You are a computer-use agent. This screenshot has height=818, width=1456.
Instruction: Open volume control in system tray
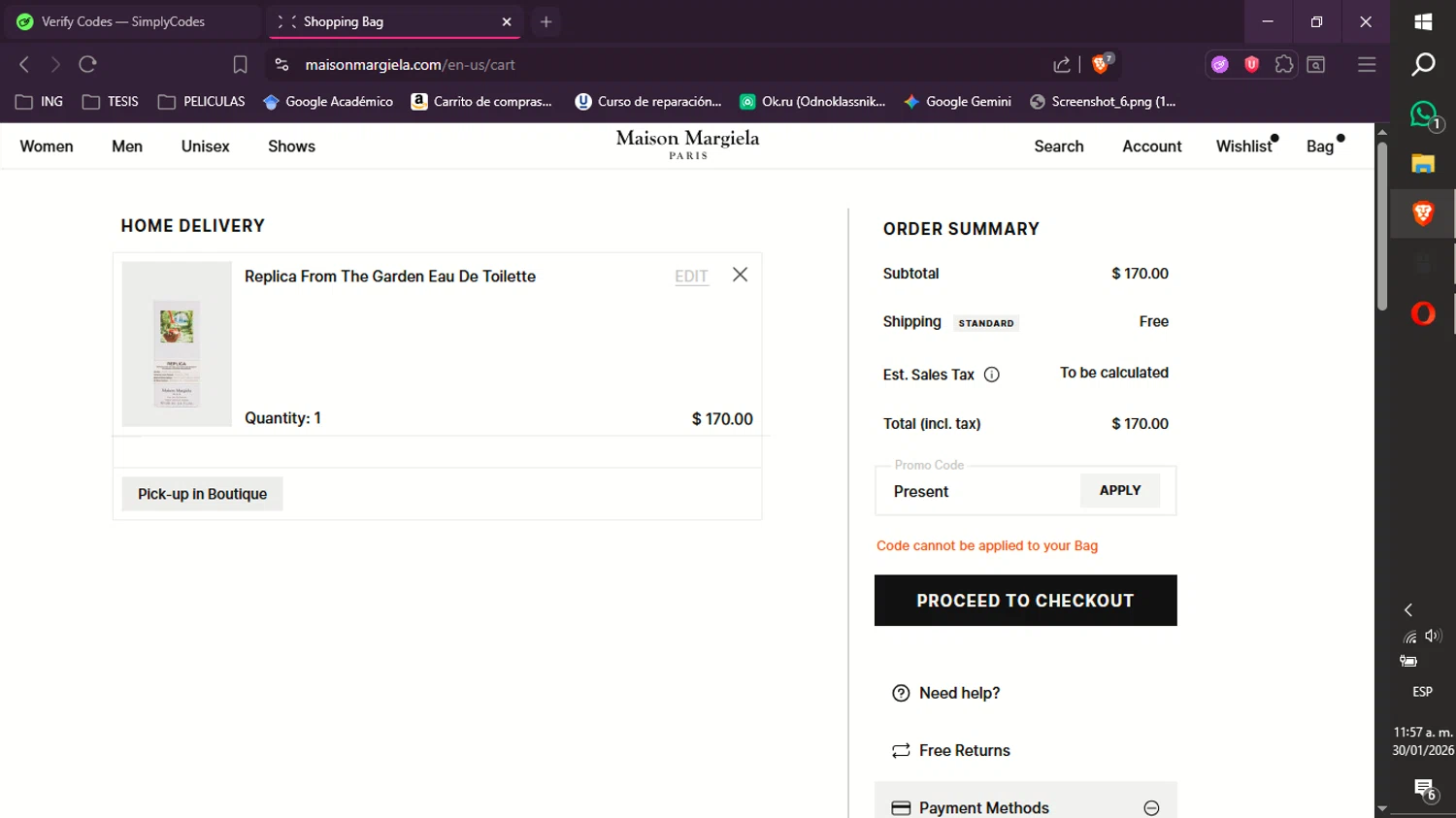click(1433, 636)
